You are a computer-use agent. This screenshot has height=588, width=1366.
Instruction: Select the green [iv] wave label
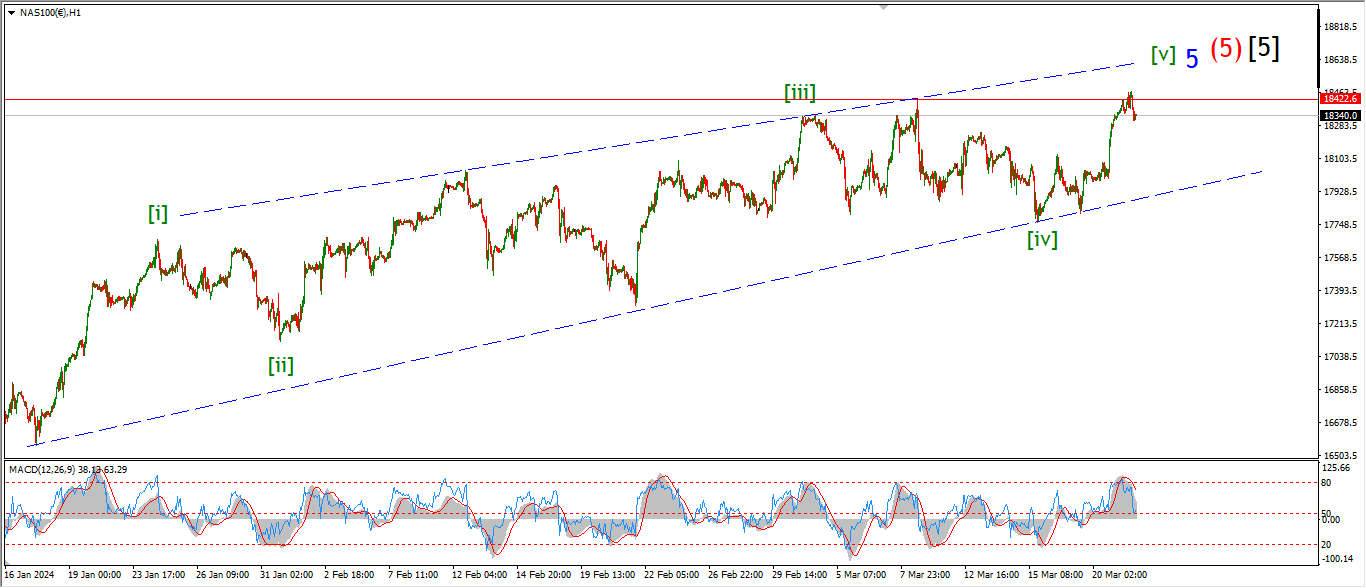coord(1041,239)
